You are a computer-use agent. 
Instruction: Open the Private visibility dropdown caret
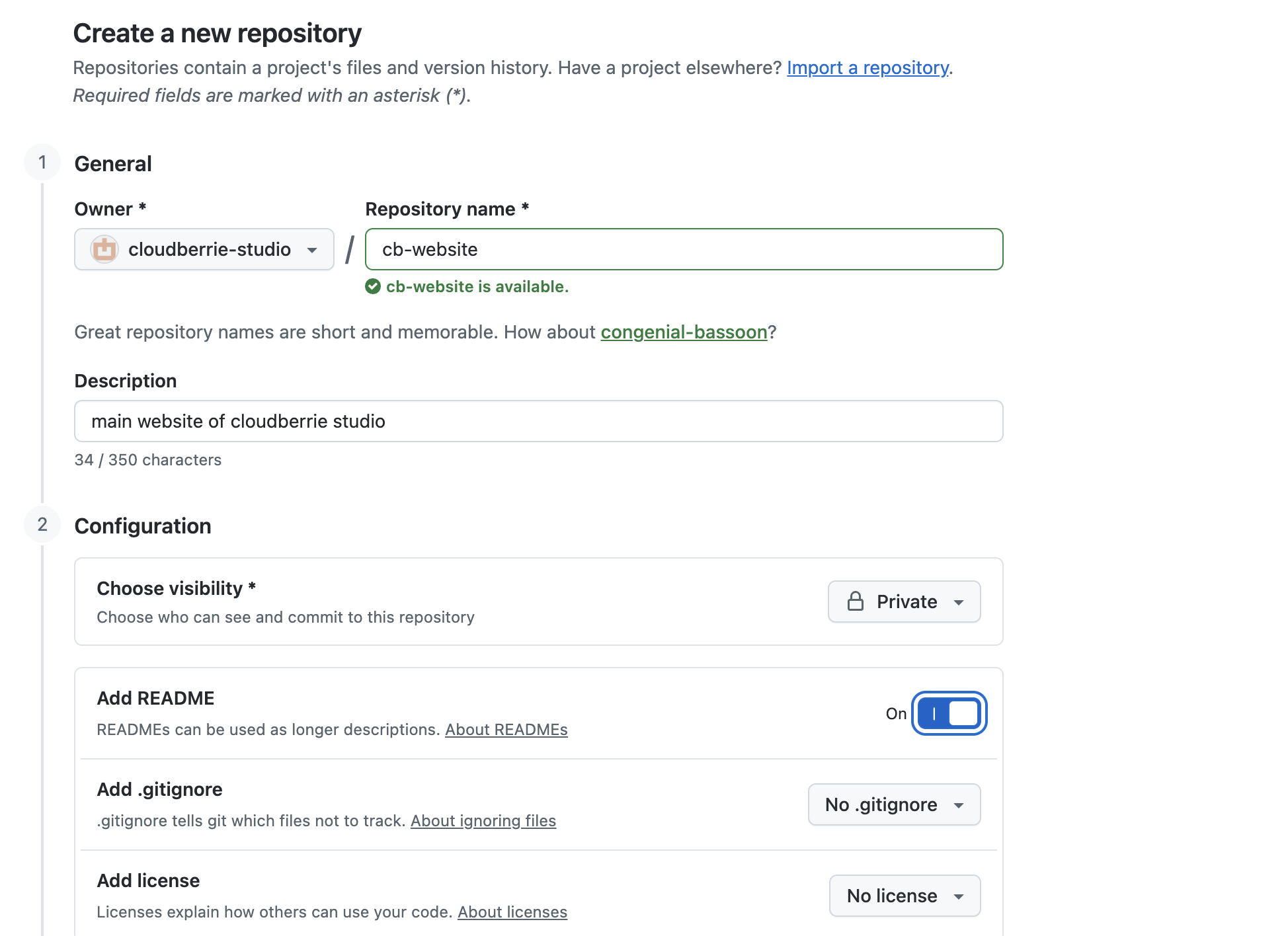959,602
